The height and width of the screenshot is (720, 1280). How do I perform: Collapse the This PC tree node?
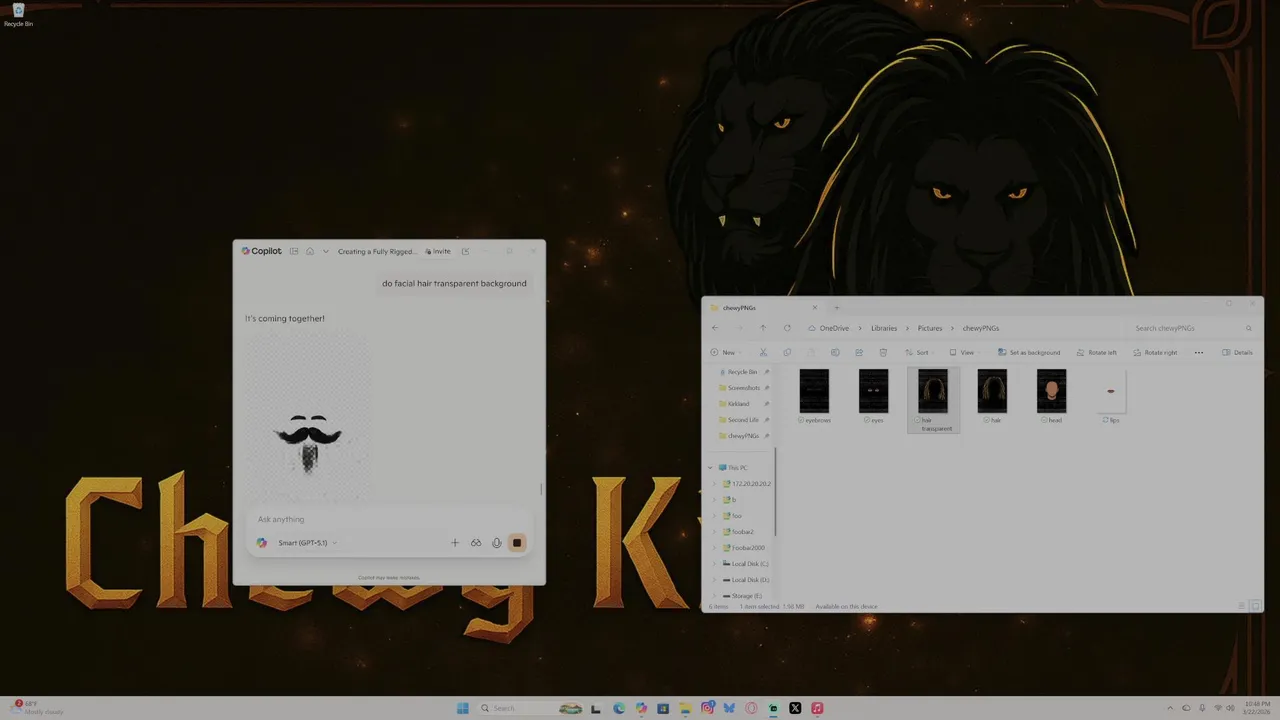(711, 468)
